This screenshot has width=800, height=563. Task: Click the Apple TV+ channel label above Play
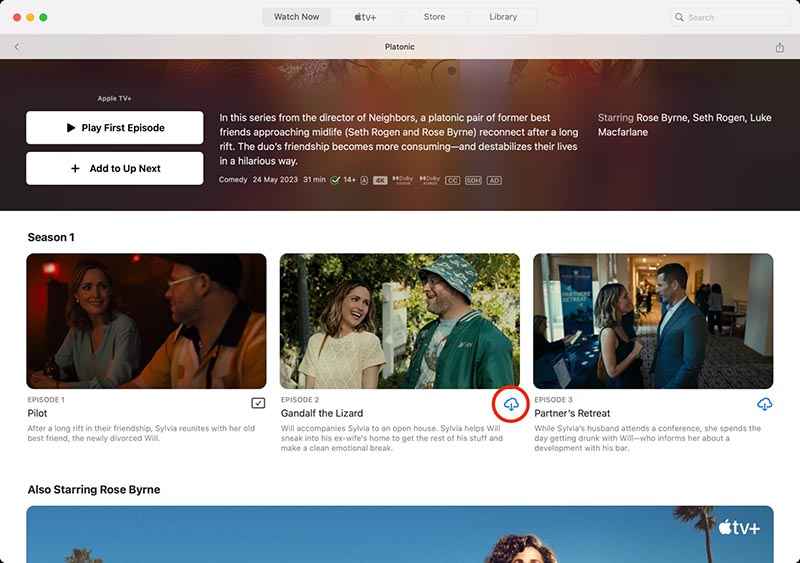pyautogui.click(x=114, y=99)
